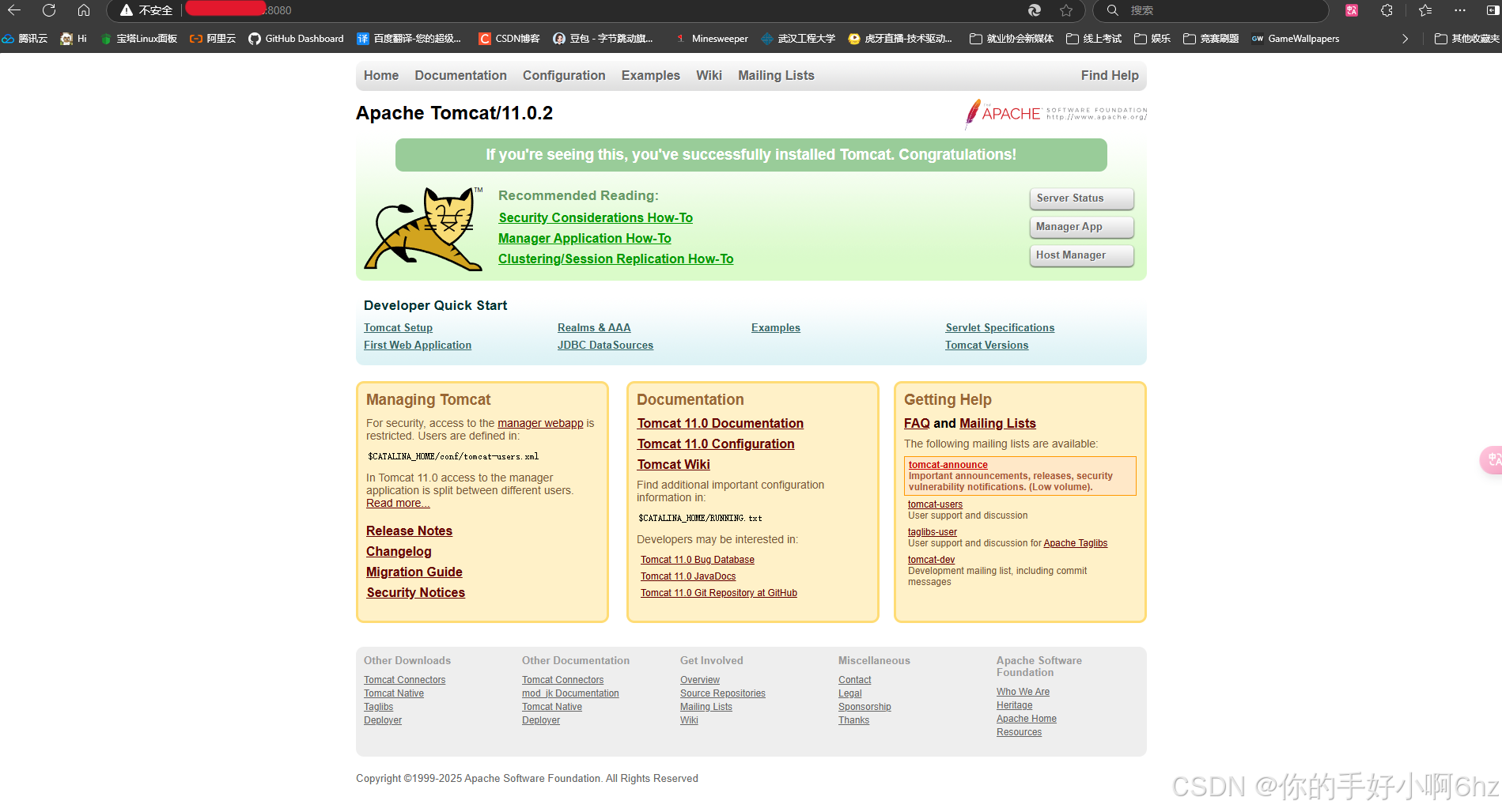Open Sponsorship footer link

pyautogui.click(x=865, y=707)
